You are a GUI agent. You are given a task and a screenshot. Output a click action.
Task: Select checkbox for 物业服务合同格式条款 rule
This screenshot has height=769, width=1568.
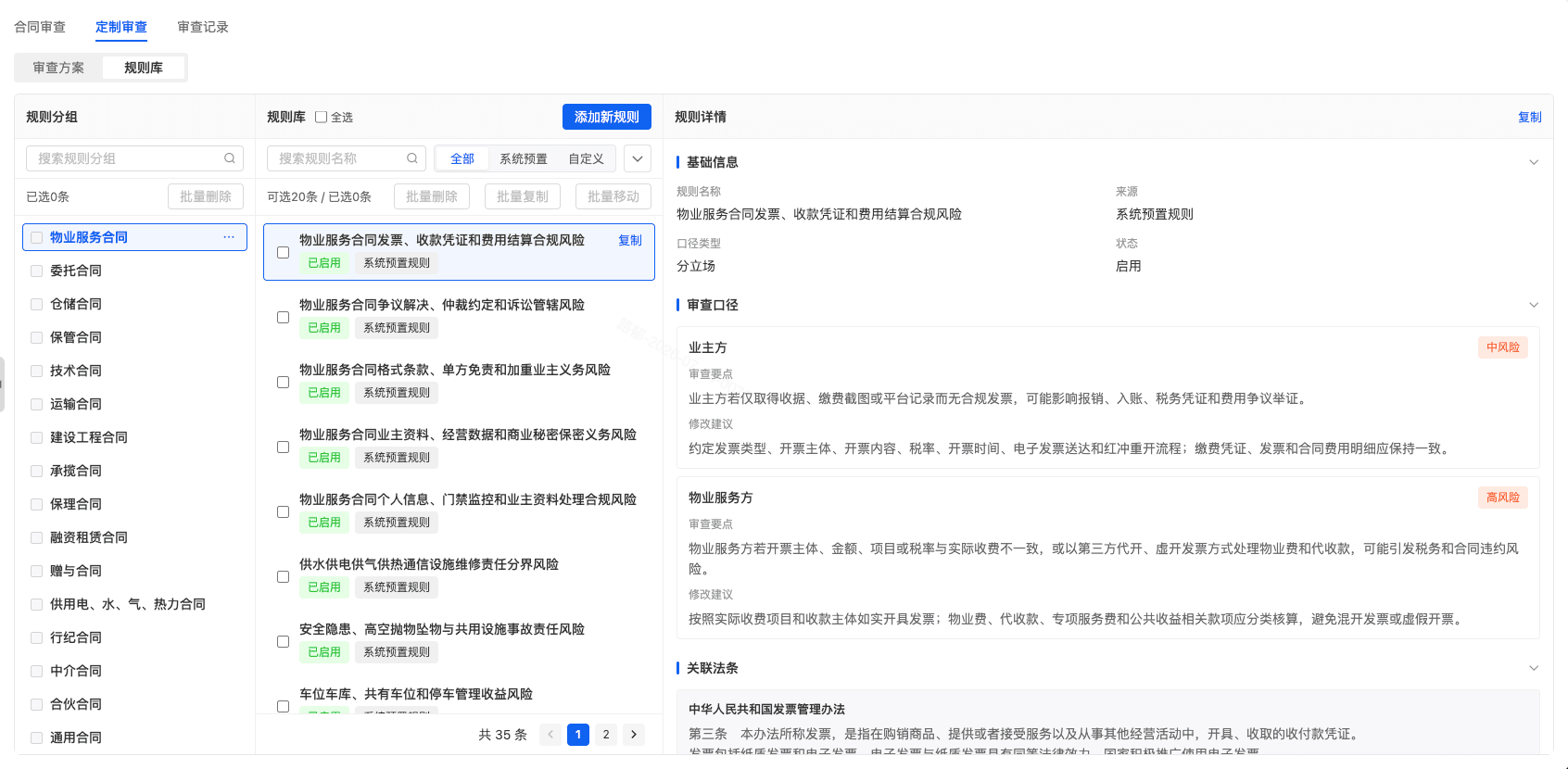pos(284,382)
